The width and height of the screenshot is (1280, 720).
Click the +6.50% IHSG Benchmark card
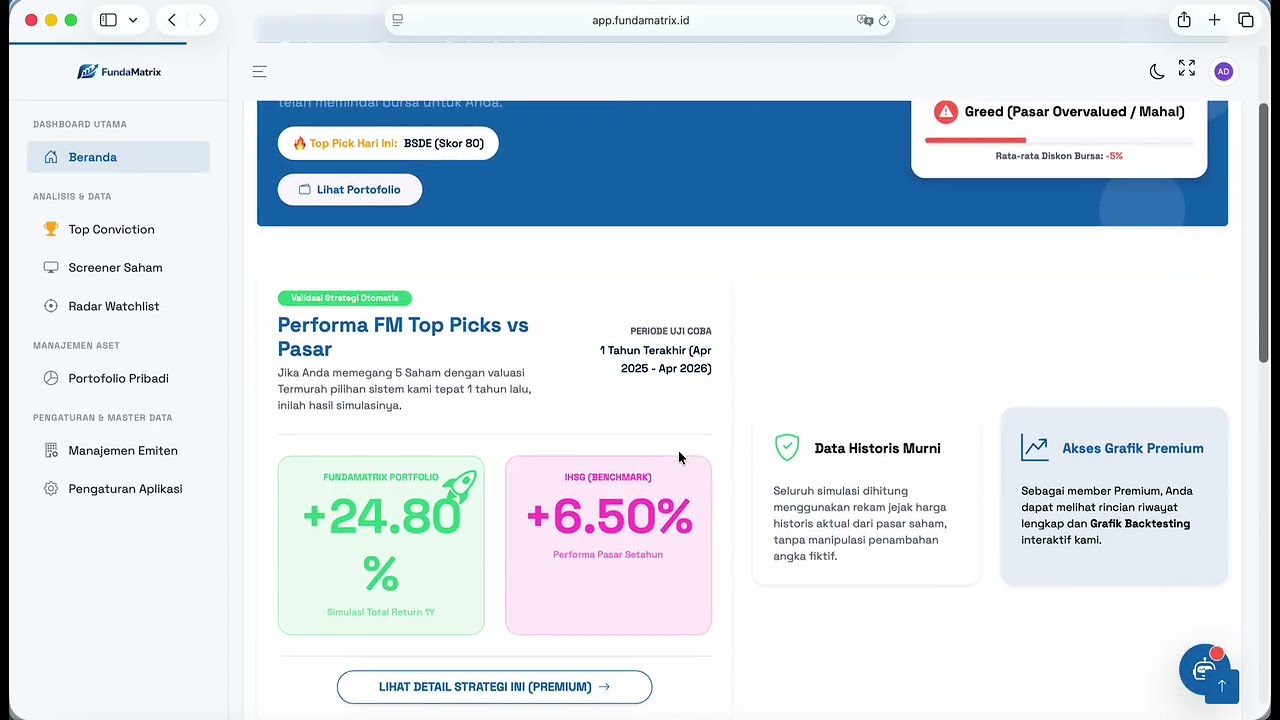pos(608,545)
